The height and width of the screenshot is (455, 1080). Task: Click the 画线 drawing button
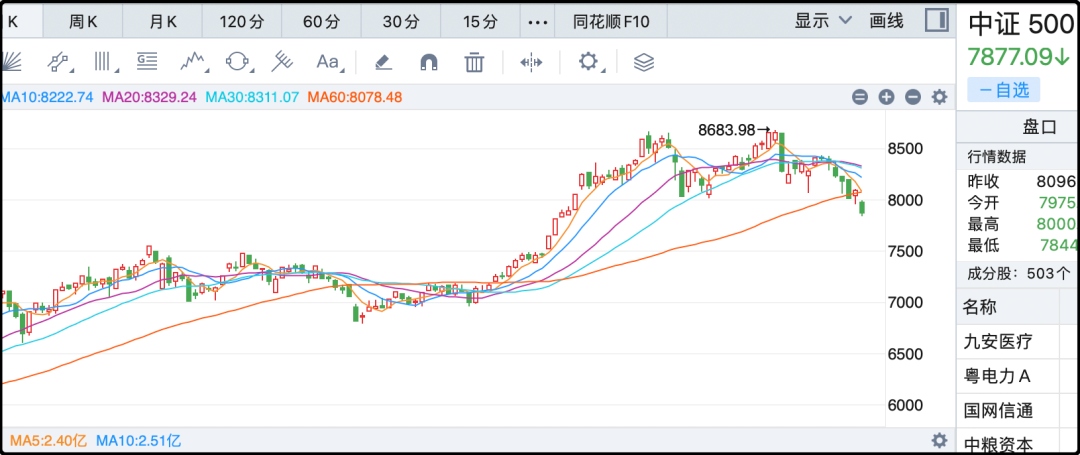[x=886, y=20]
